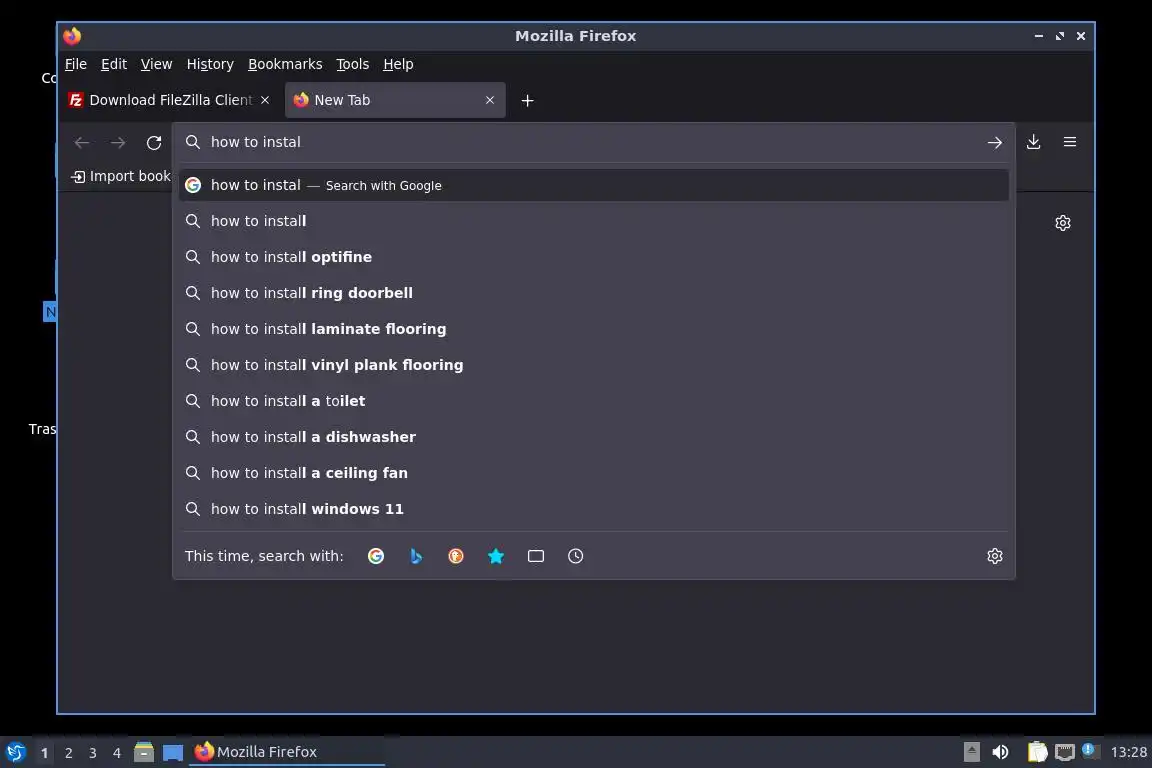Reload the page with the refresh icon
Screen dimensions: 1152x768
(154, 143)
